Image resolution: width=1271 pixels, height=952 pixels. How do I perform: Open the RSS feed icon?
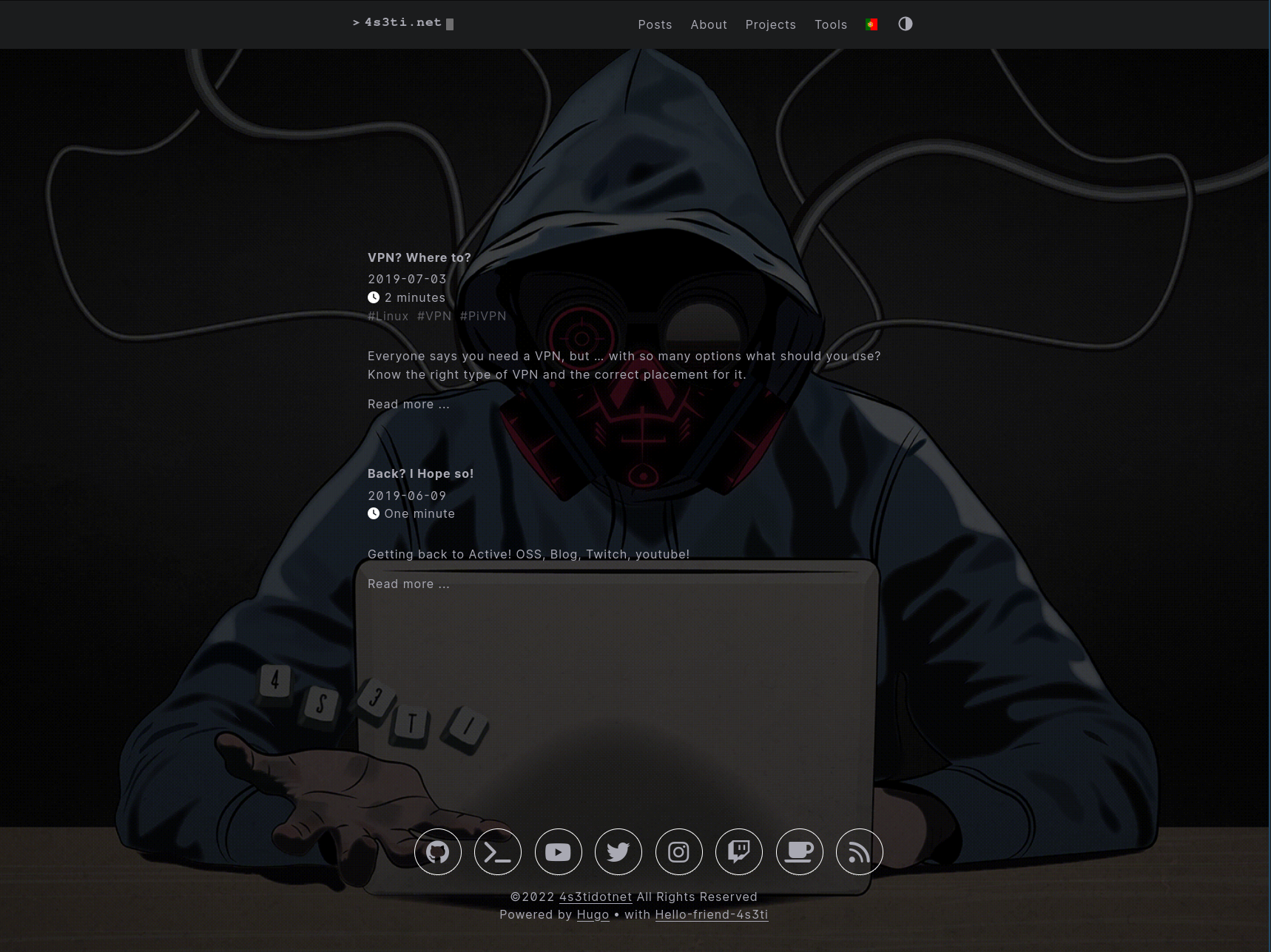click(x=859, y=852)
